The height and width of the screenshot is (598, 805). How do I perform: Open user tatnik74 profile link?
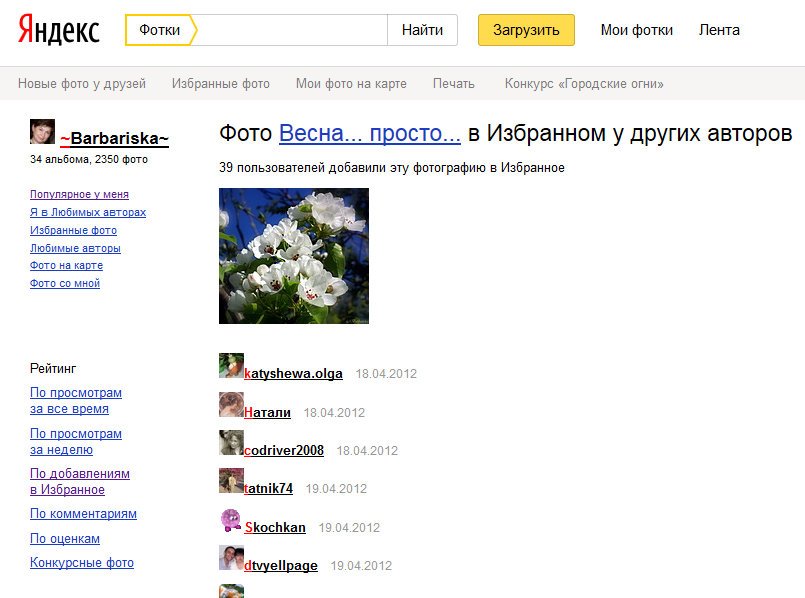pos(268,488)
